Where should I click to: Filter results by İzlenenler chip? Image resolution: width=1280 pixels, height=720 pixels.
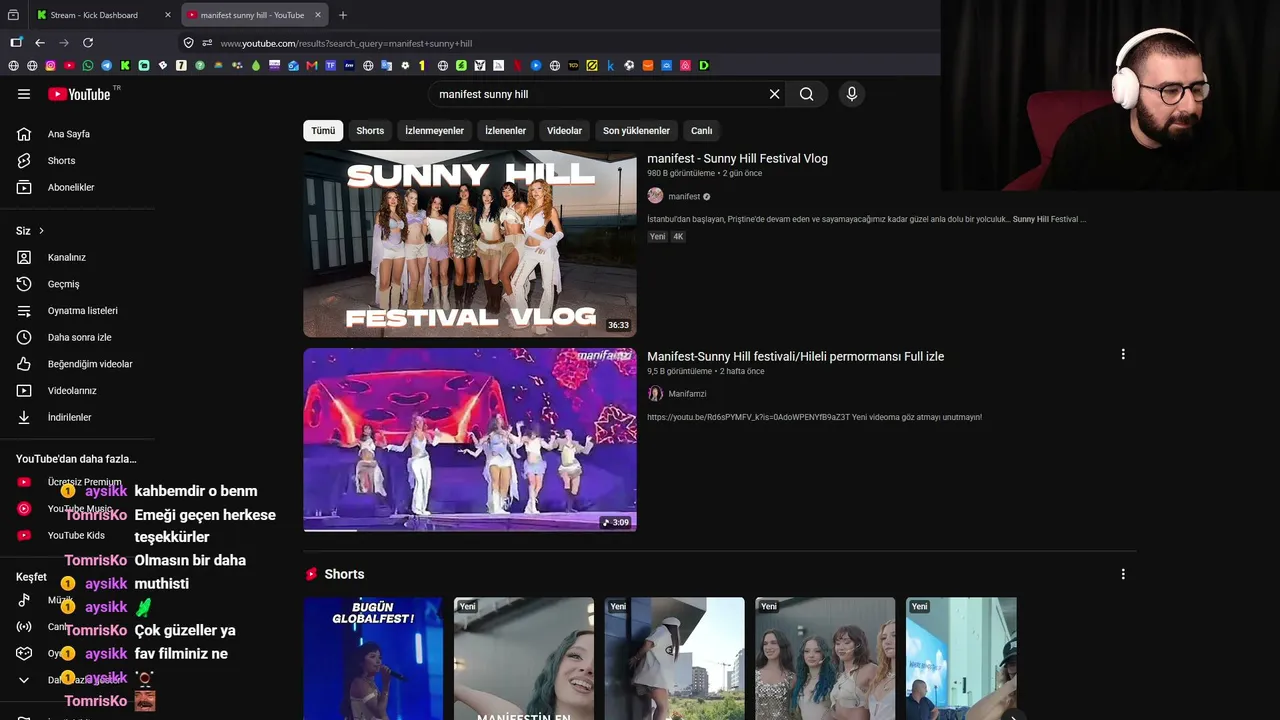505,131
